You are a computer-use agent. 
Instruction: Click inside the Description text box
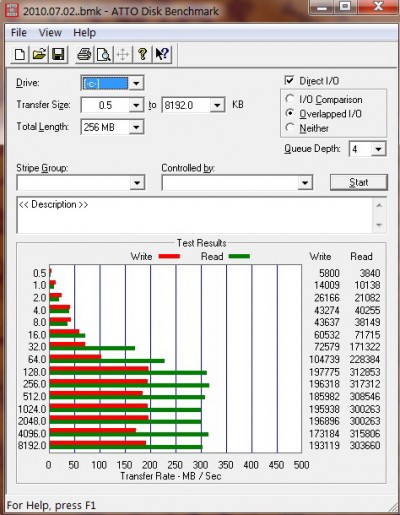point(194,215)
